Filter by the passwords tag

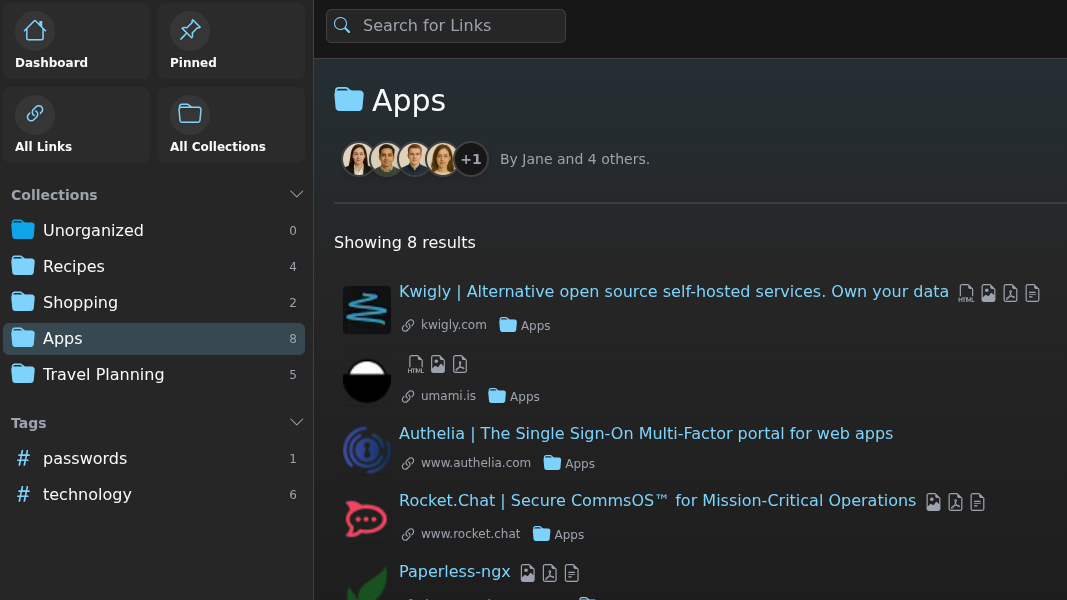click(x=154, y=459)
